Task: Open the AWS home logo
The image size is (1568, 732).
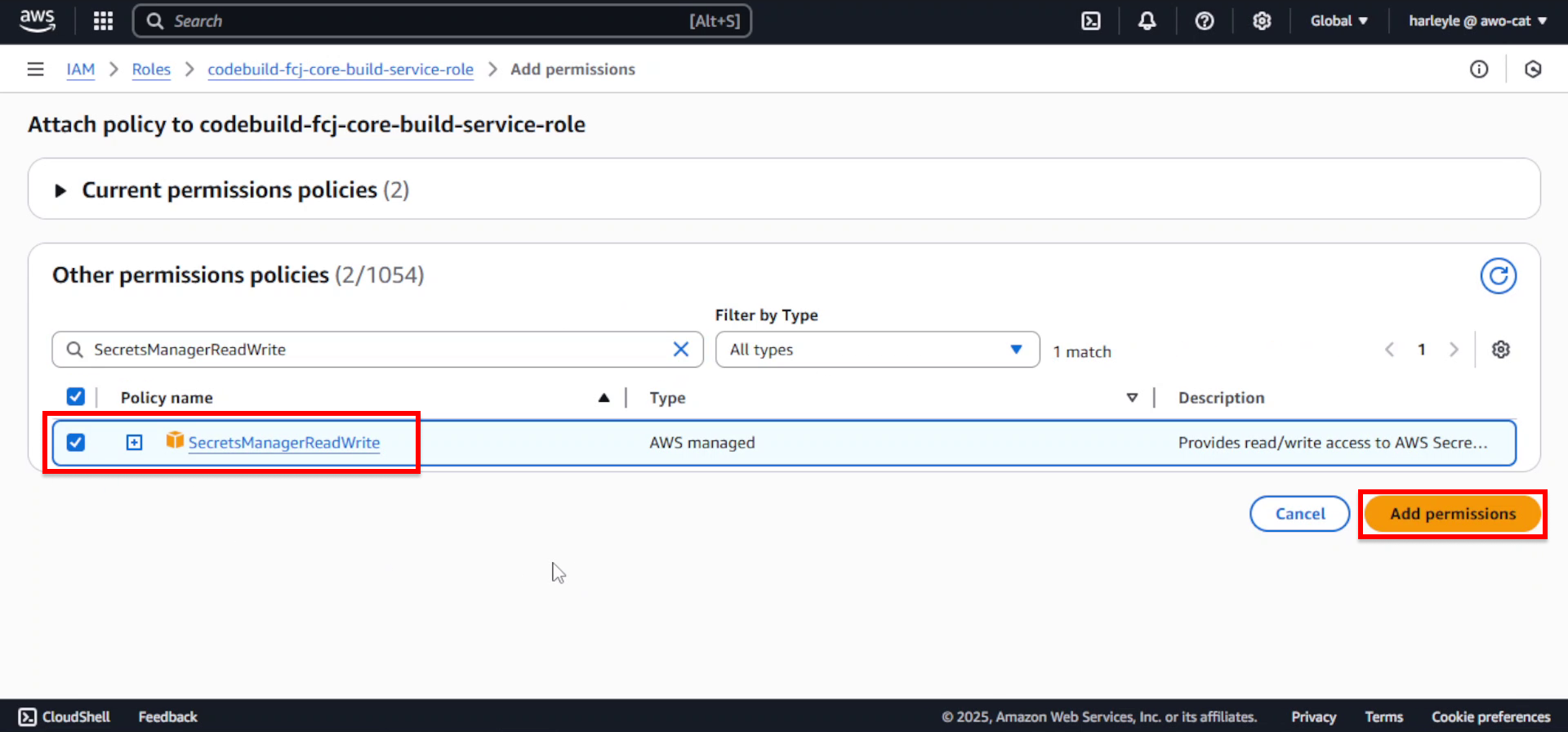Action: click(38, 20)
